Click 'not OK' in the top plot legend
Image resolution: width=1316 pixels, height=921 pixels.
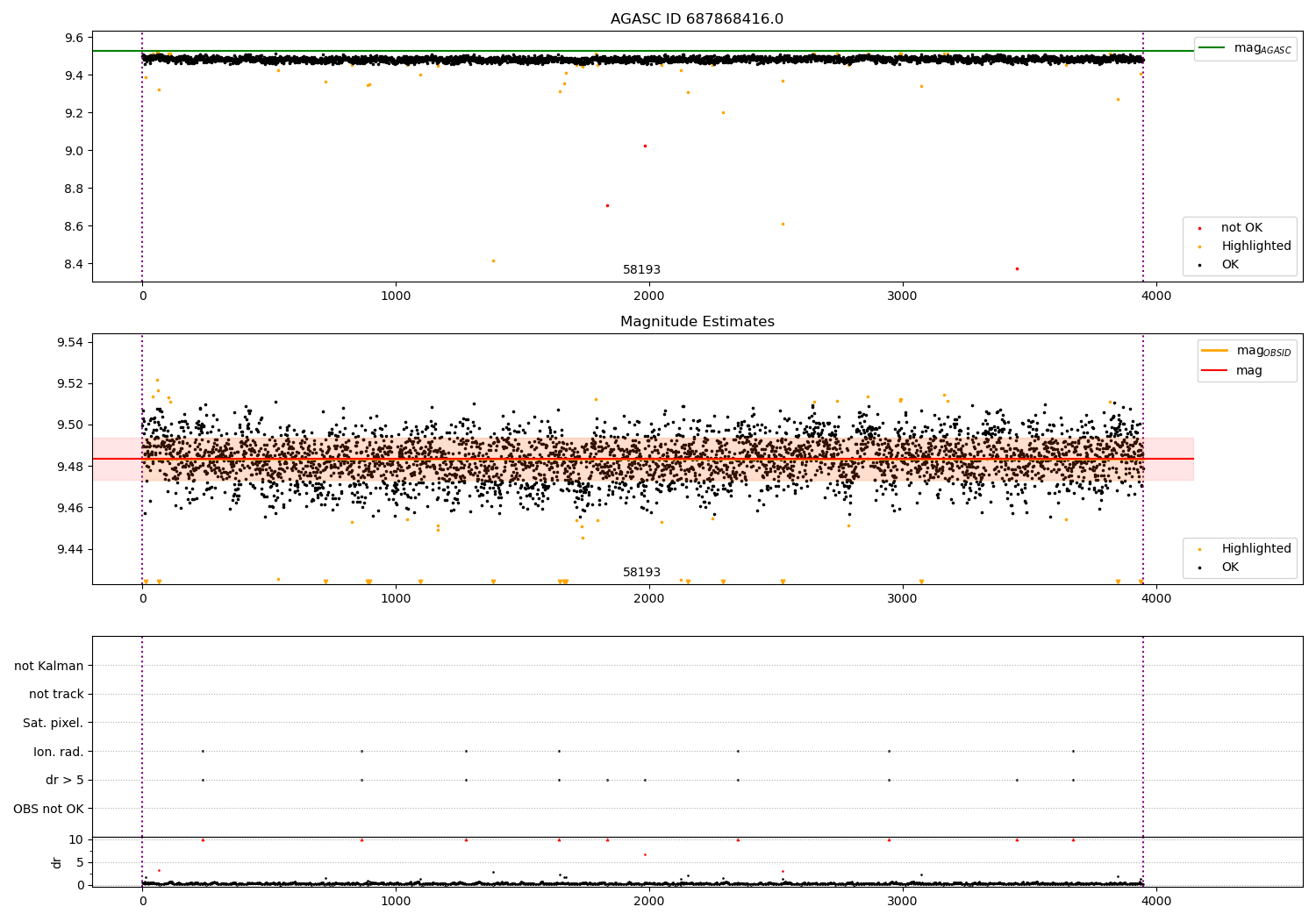[x=1241, y=228]
